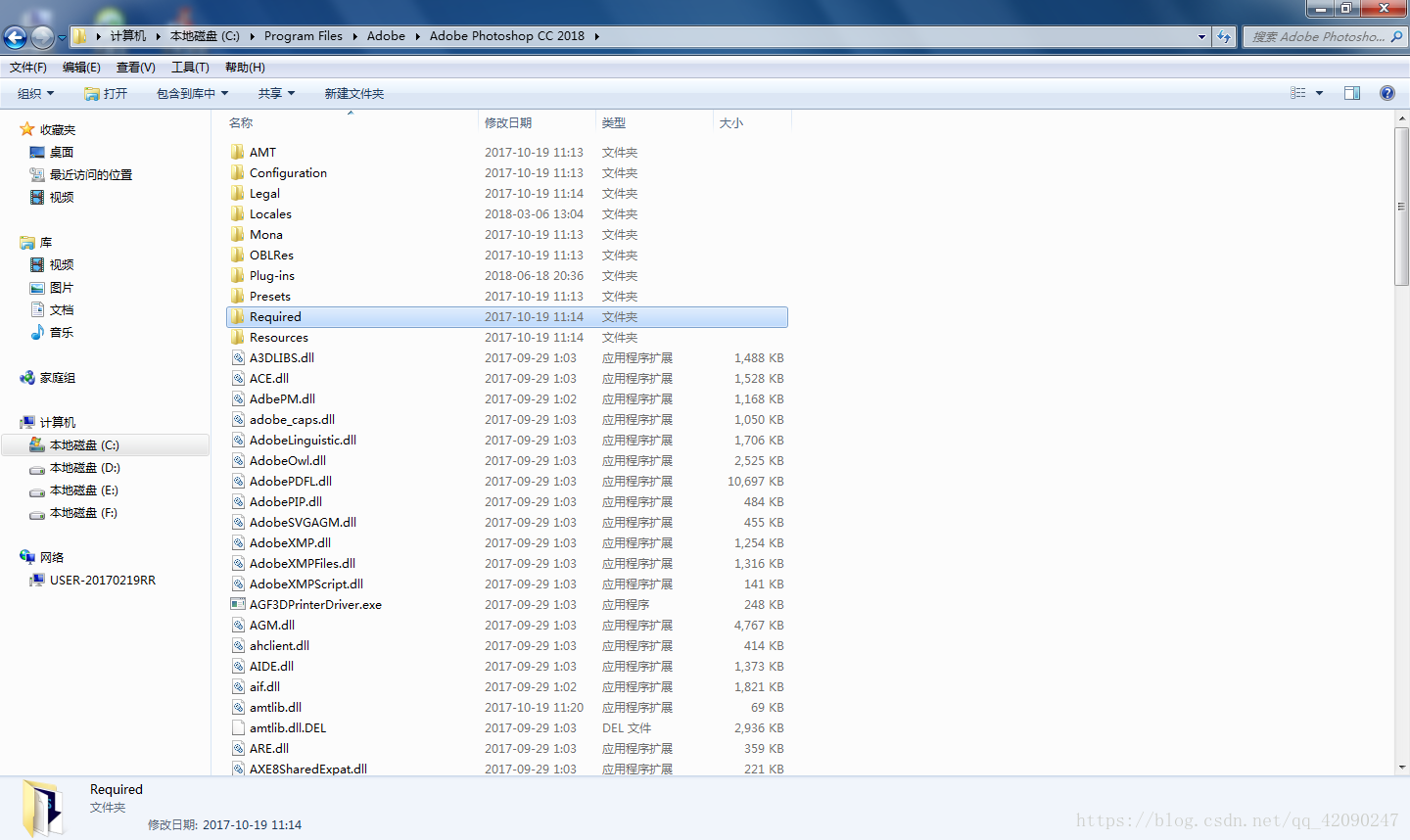Open the 共享 (Share) dropdown
Screen dimensions: 1410x840
tap(276, 93)
